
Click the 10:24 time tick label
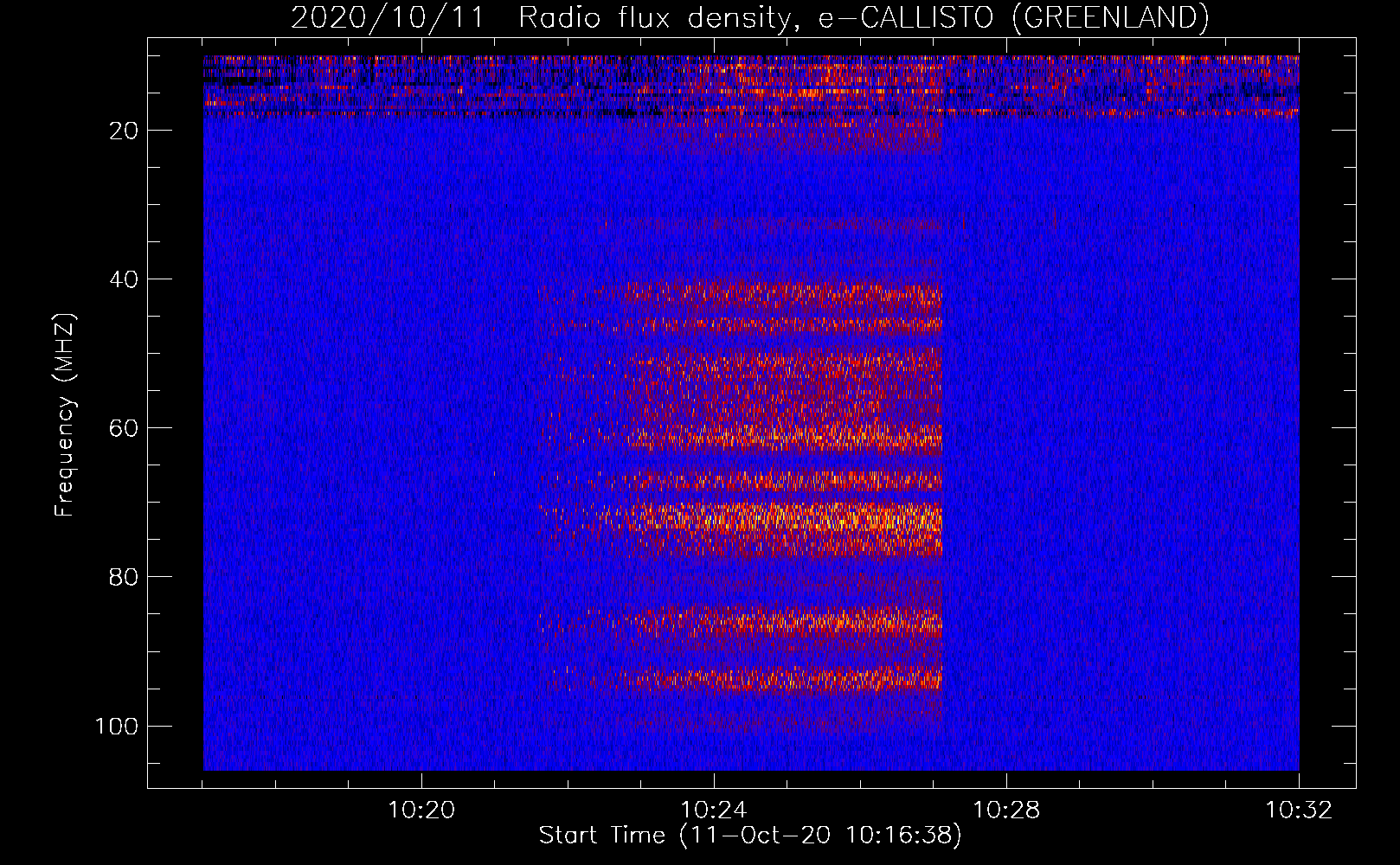714,811
